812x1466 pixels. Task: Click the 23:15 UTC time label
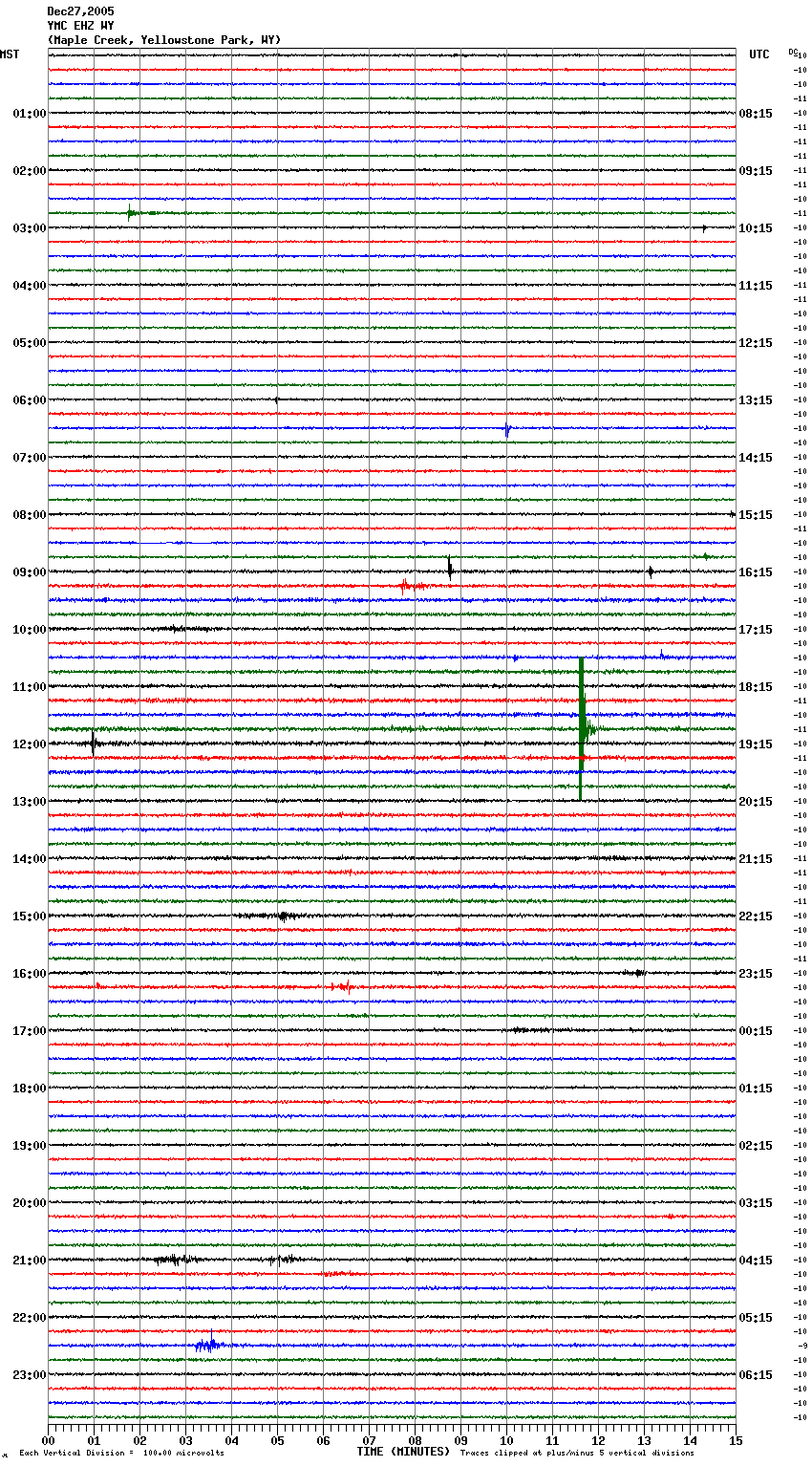point(756,974)
